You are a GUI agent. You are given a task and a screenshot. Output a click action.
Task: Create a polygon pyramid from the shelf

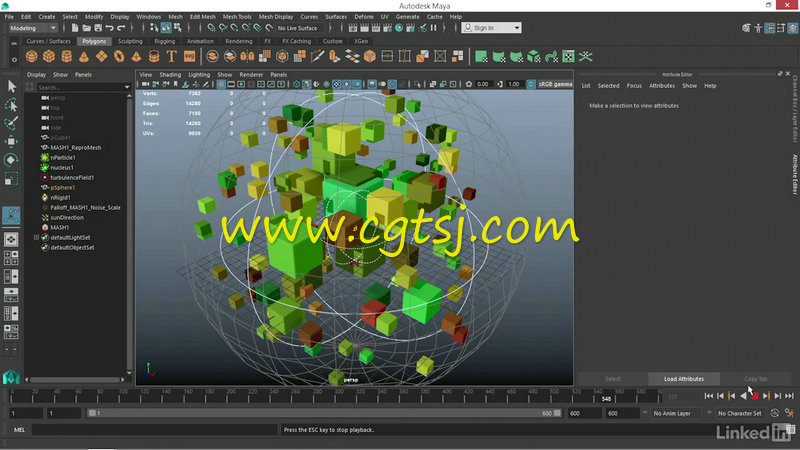click(136, 56)
